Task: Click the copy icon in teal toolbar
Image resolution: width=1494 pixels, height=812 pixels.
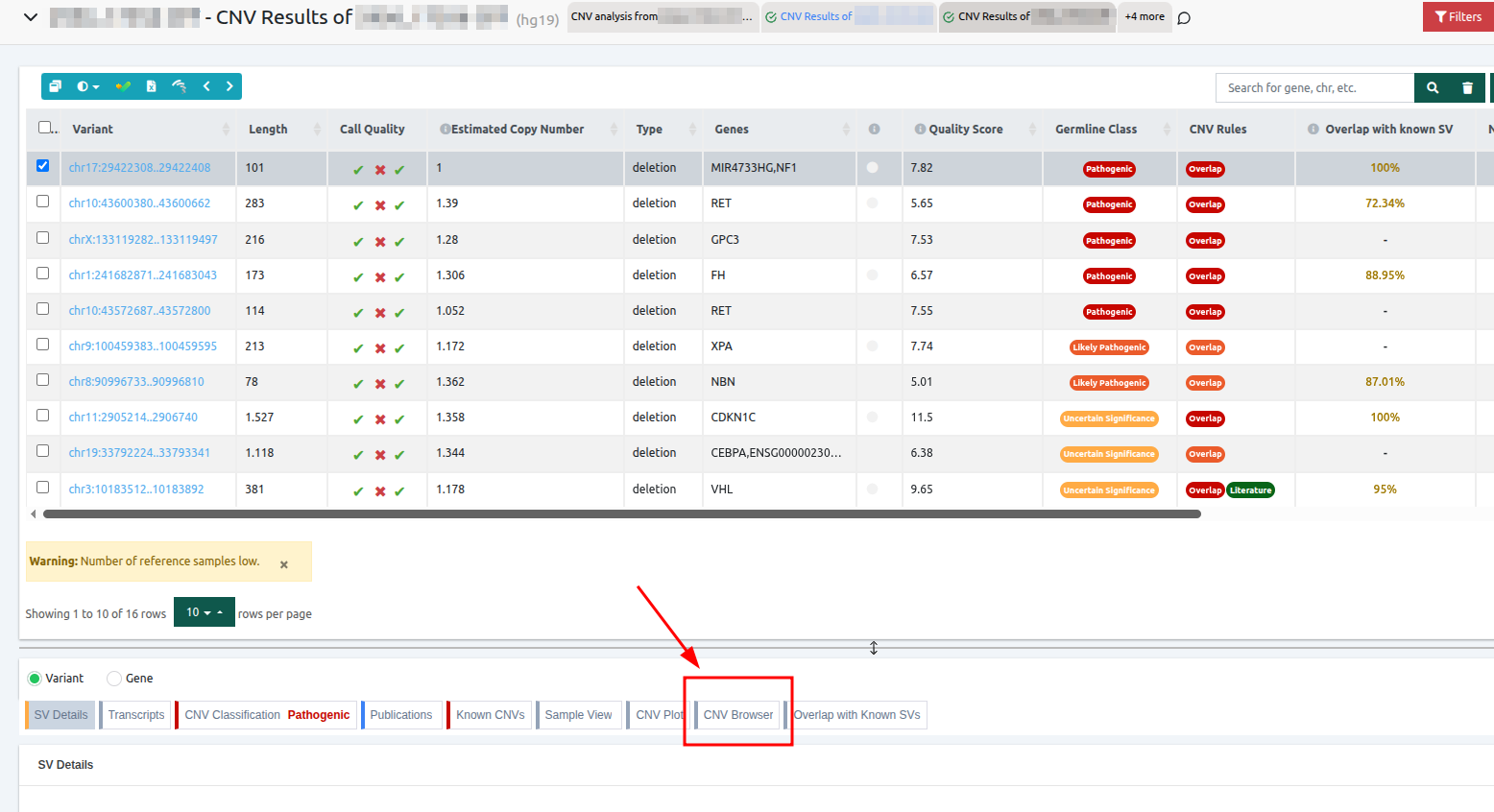Action: 56,86
